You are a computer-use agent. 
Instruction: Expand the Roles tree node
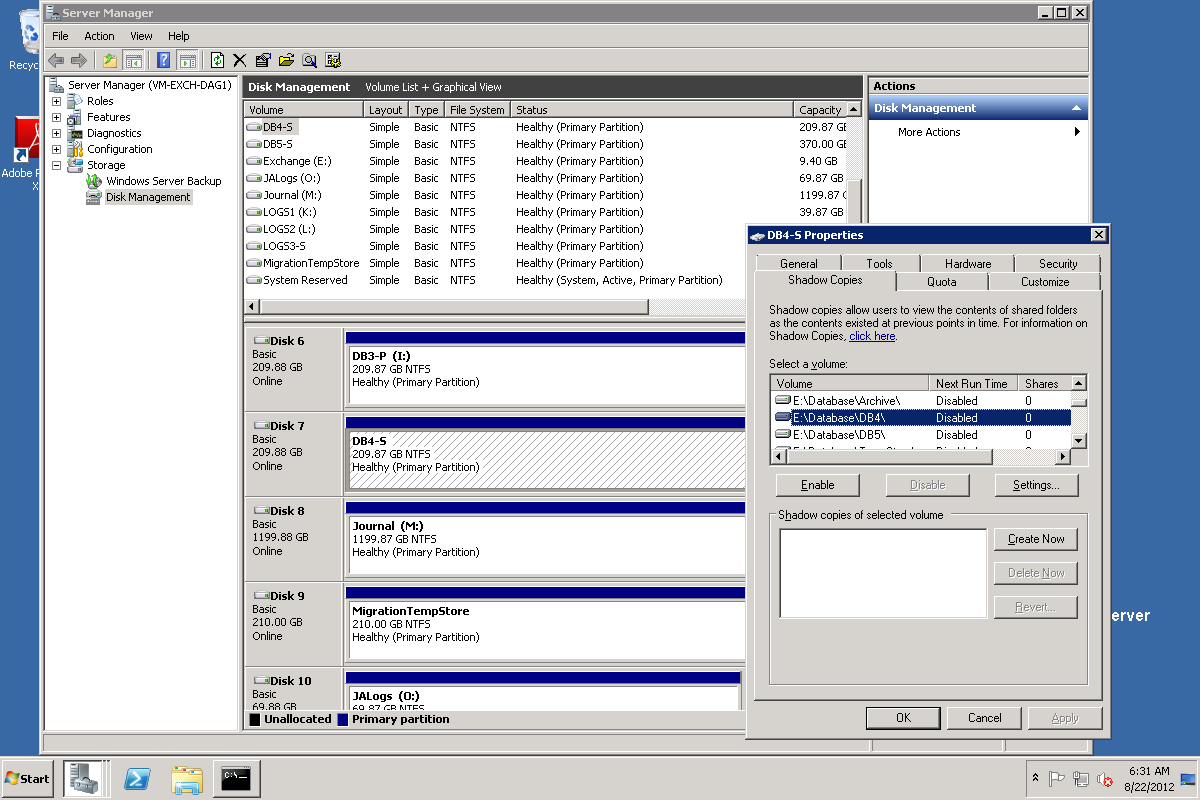click(x=56, y=101)
